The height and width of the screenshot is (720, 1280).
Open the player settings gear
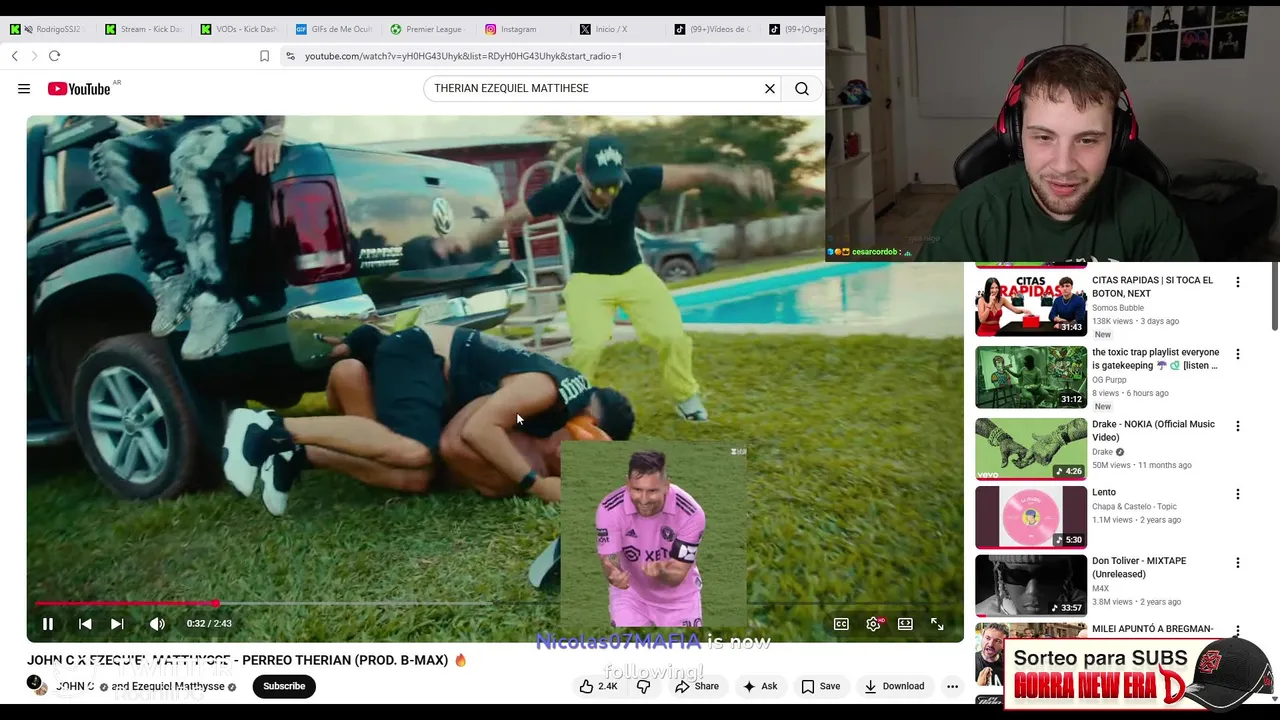(873, 624)
